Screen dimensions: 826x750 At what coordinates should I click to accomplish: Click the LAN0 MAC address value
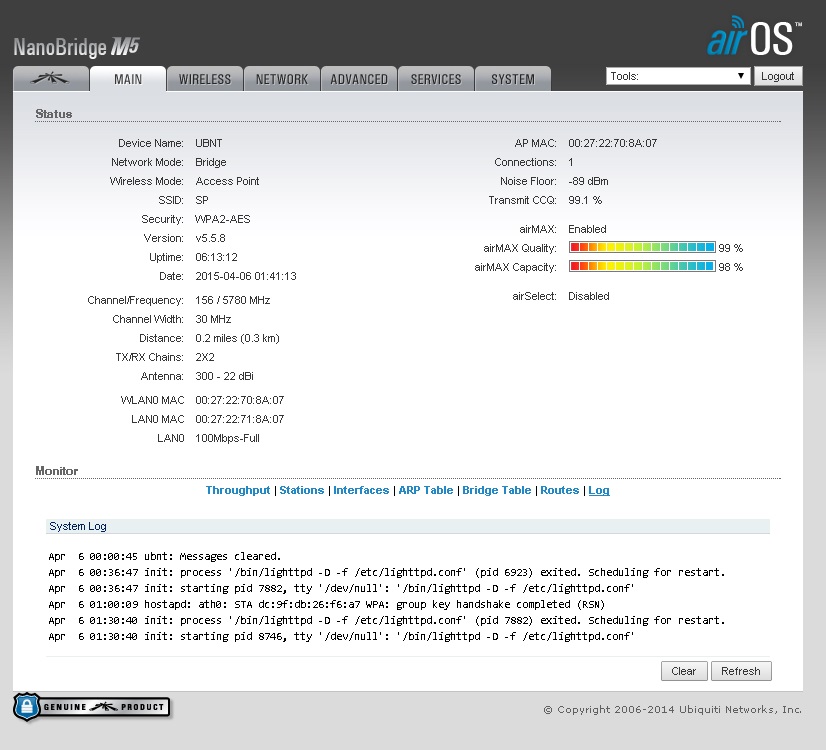(240, 419)
